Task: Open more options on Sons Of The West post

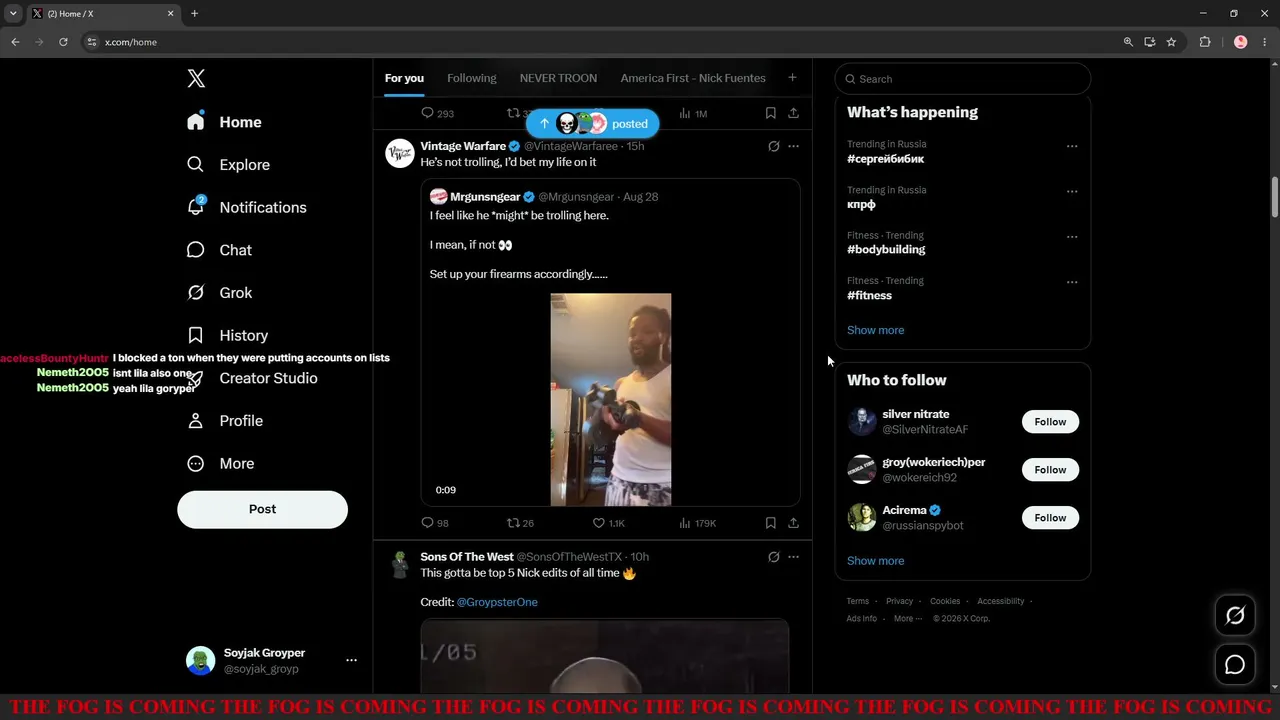Action: [x=794, y=557]
